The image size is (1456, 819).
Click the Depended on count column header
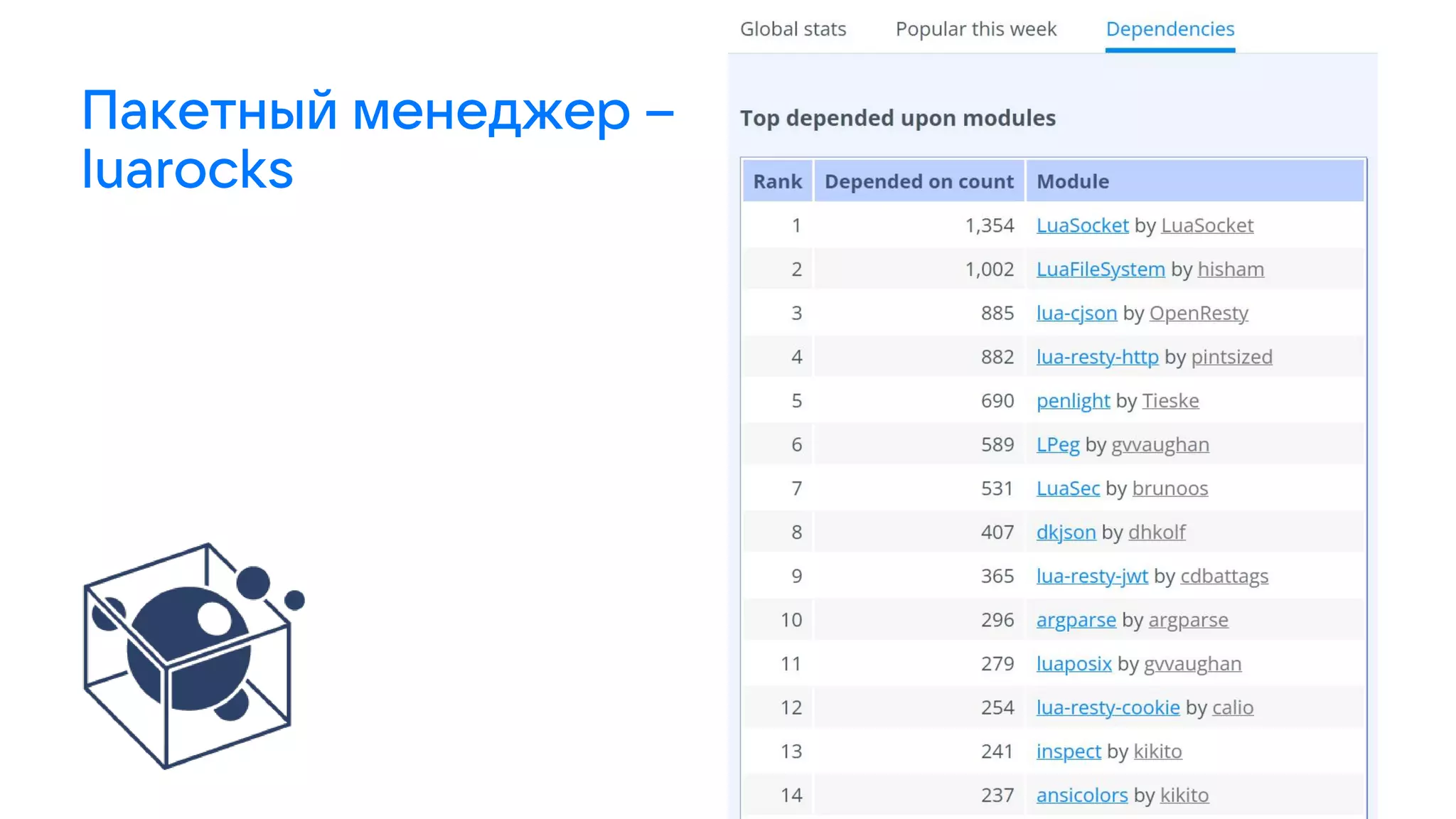point(919,181)
